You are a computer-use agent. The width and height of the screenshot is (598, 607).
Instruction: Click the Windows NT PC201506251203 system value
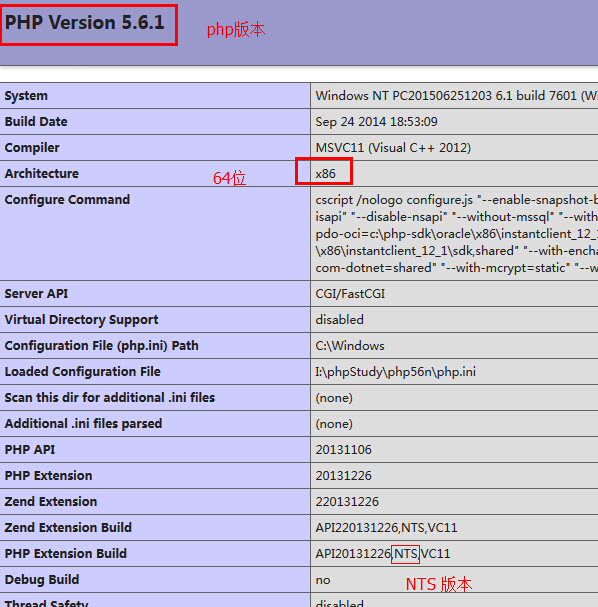456,96
